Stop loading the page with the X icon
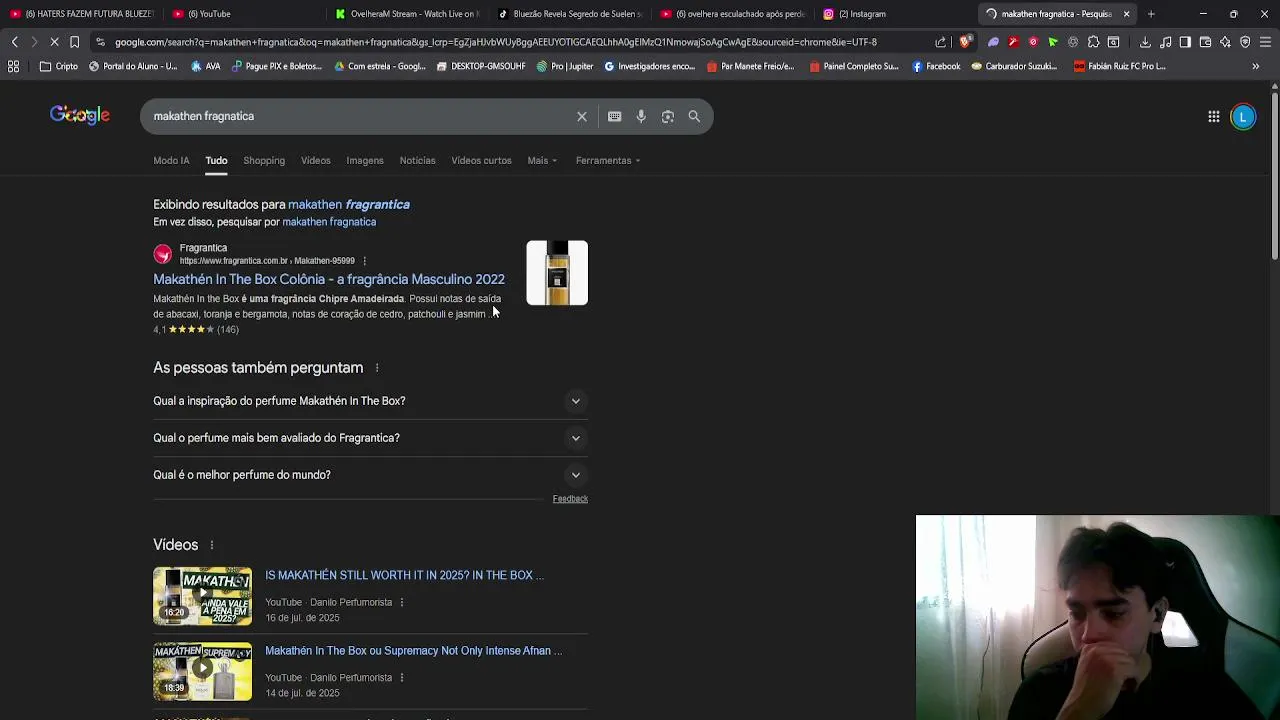The image size is (1280, 720). [x=54, y=42]
